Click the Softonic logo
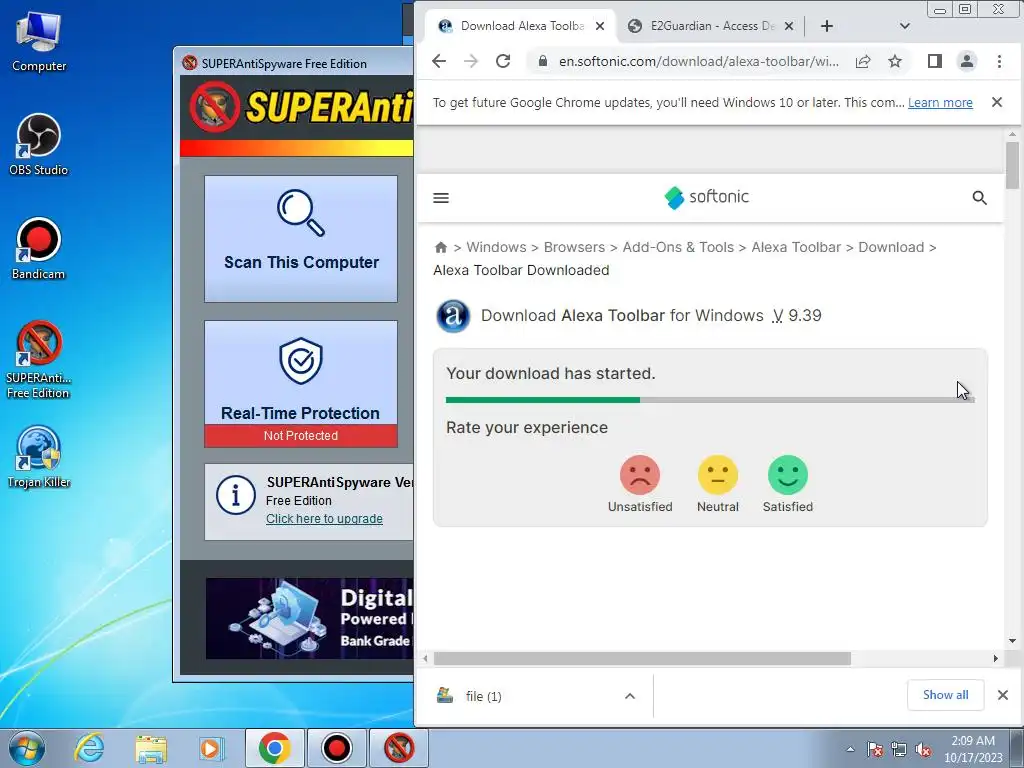Screen dimensions: 1024x768 tap(706, 197)
